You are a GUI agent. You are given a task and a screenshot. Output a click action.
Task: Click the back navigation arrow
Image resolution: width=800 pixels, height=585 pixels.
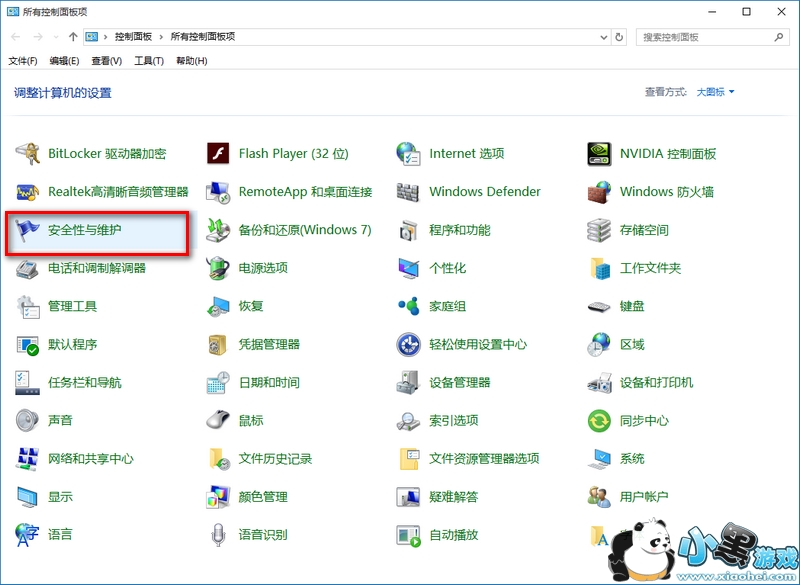(16, 37)
